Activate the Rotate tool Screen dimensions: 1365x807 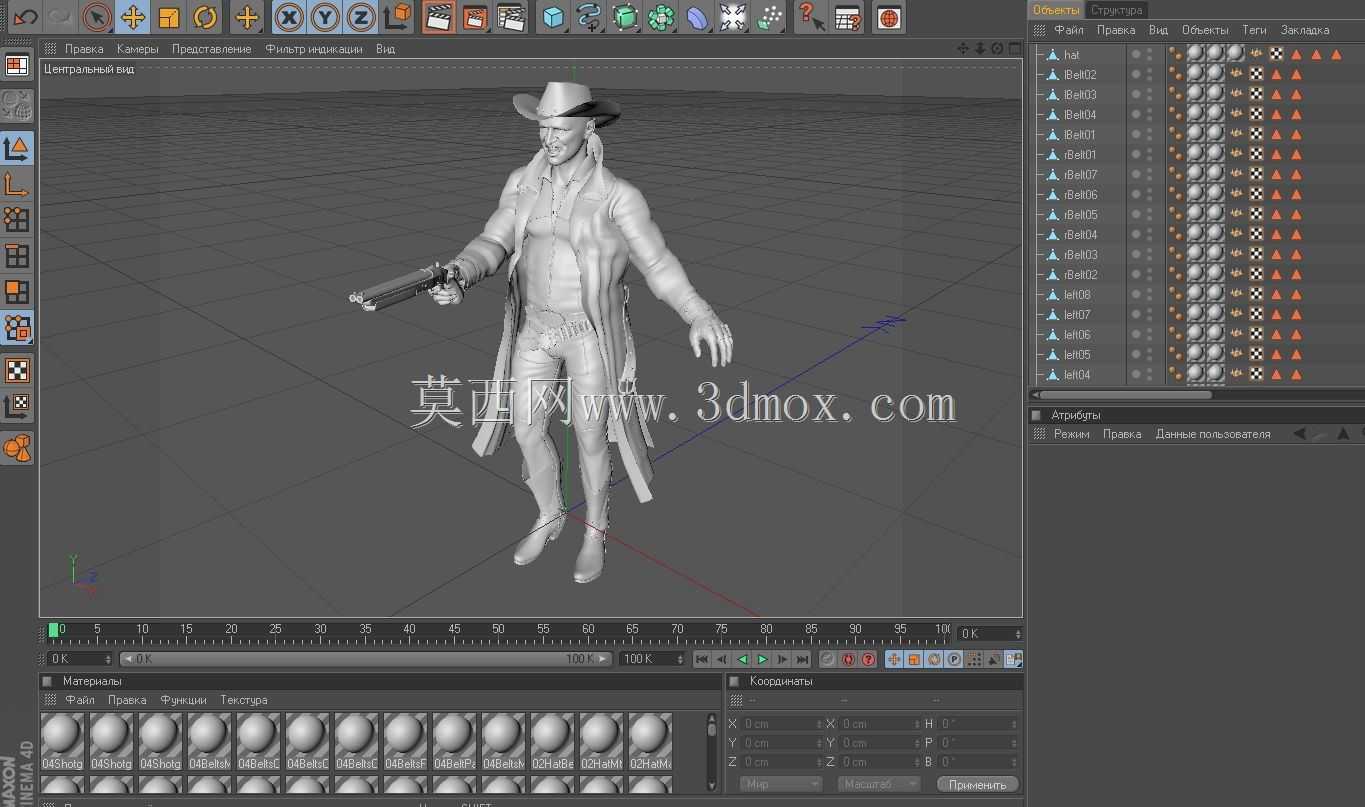click(x=205, y=17)
